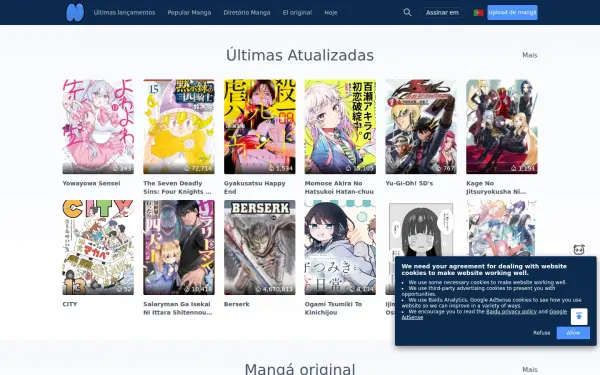Screen dimensions: 600x375
Task: Click Mais next to Mangá original
Action: click(x=530, y=369)
